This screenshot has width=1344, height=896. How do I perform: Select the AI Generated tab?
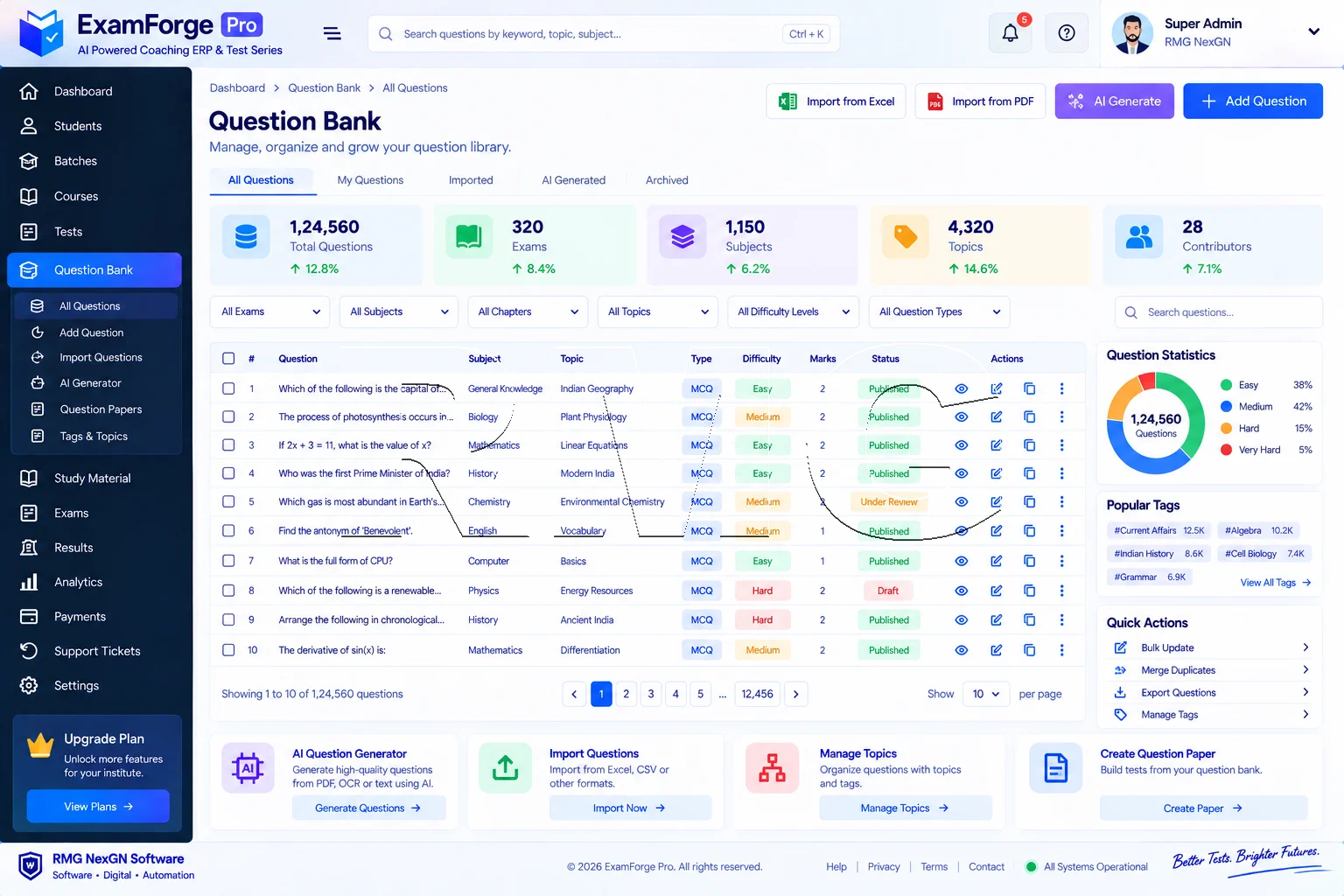573,180
